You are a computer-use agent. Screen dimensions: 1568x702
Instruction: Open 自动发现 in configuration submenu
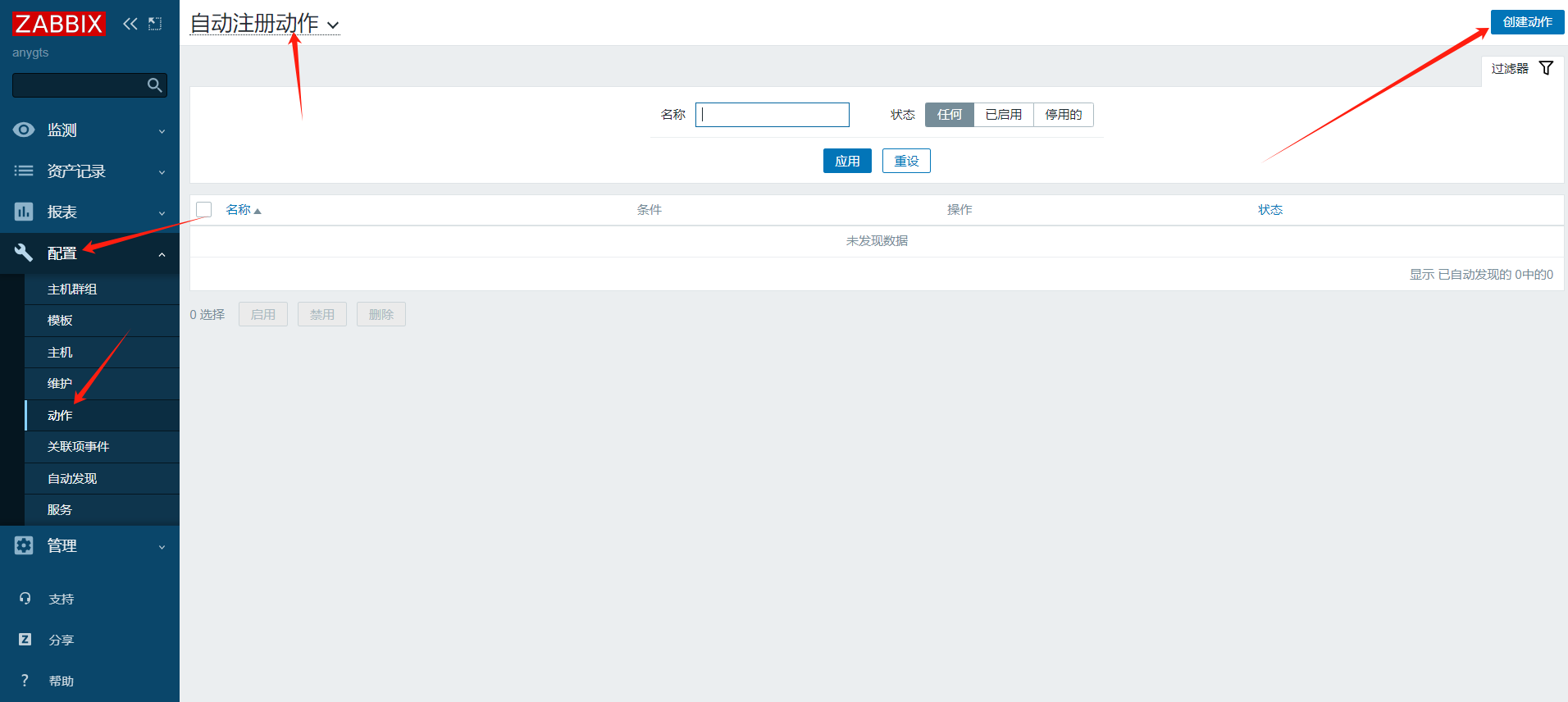(72, 479)
